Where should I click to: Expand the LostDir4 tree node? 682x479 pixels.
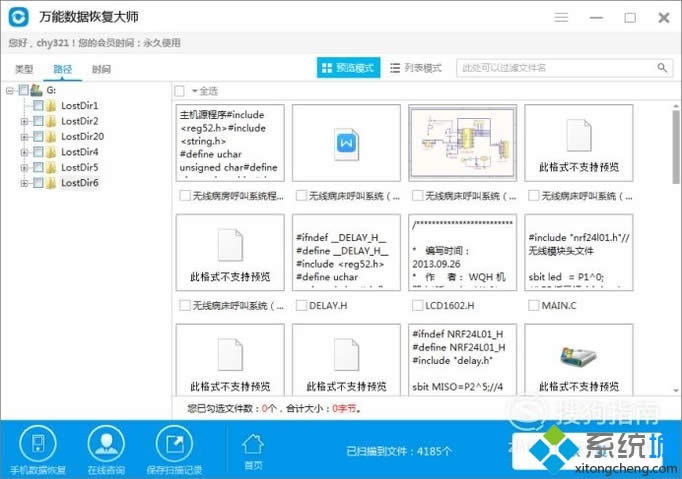coord(24,152)
